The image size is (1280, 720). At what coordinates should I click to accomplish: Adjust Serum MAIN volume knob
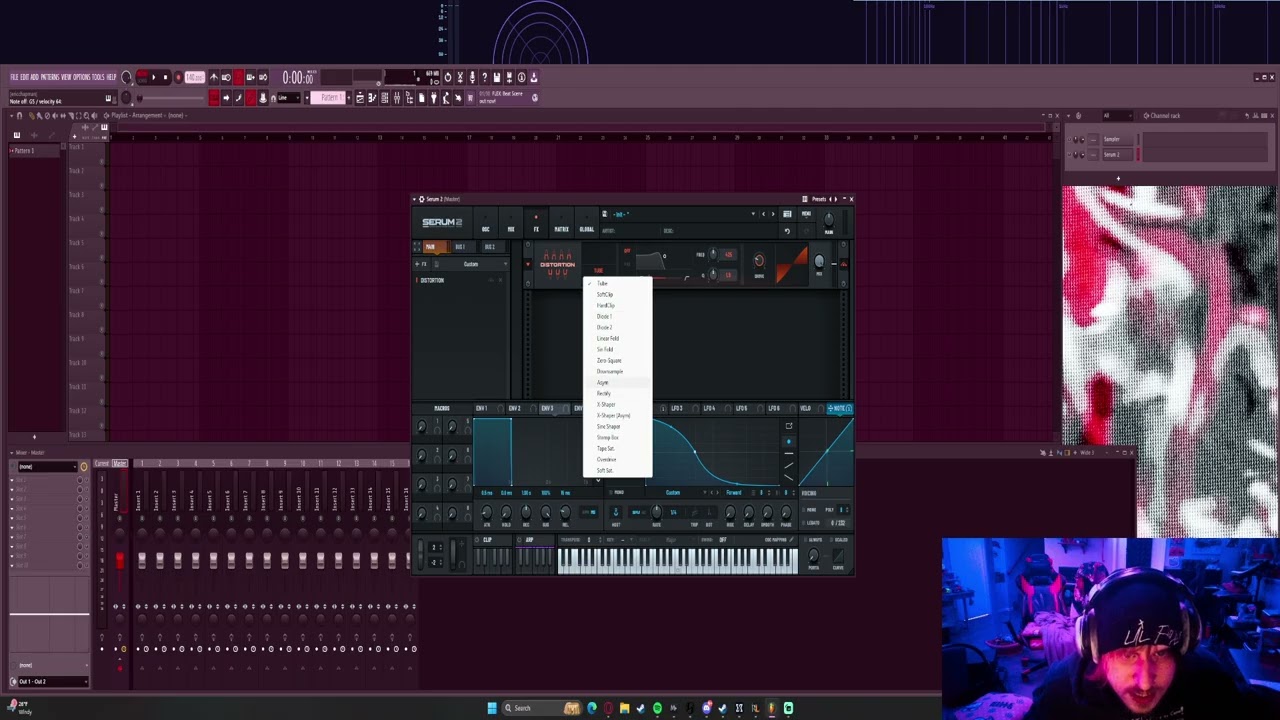829,220
